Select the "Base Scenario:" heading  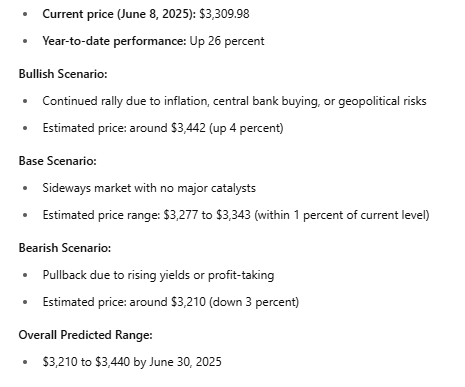(58, 161)
